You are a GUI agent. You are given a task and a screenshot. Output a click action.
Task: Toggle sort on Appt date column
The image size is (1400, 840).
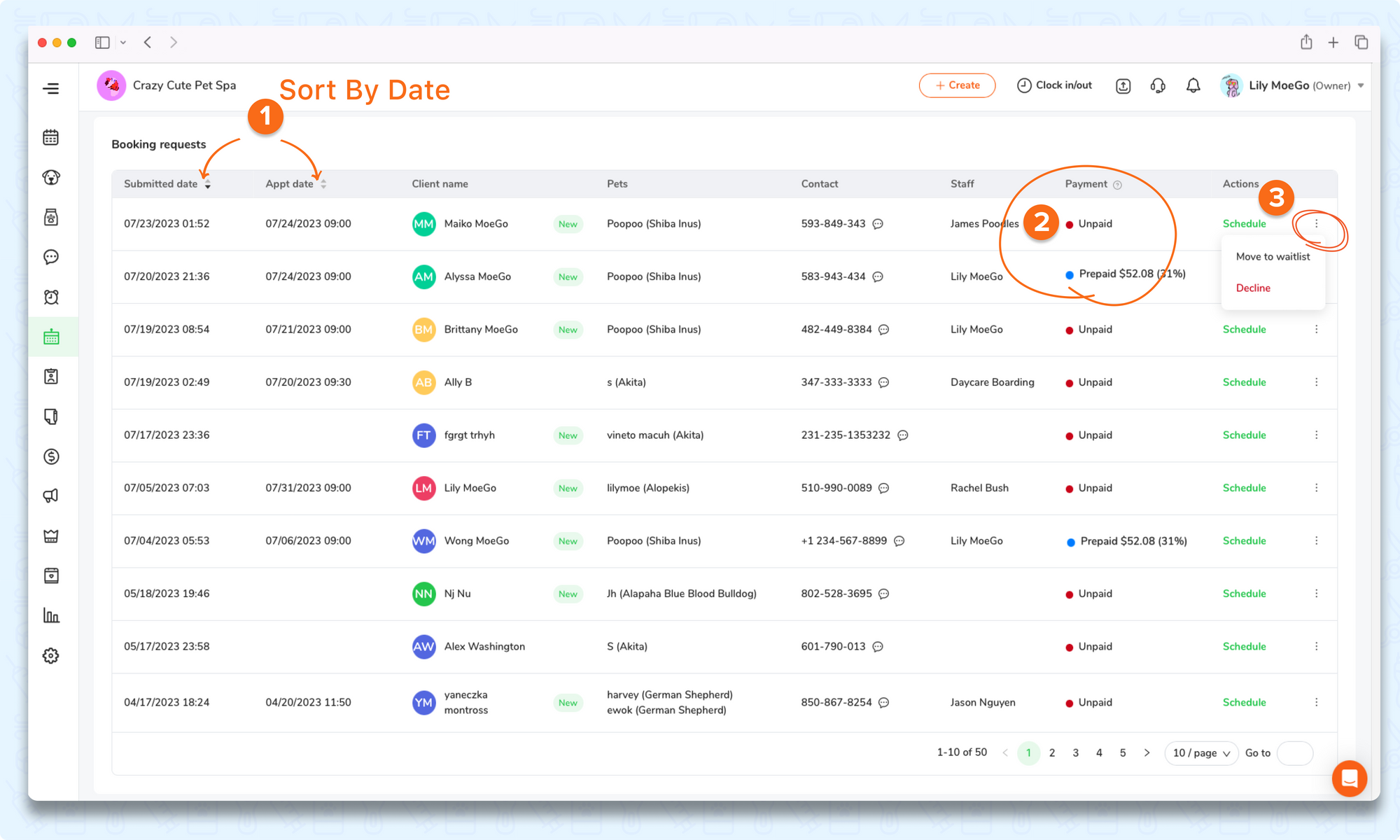pyautogui.click(x=323, y=184)
